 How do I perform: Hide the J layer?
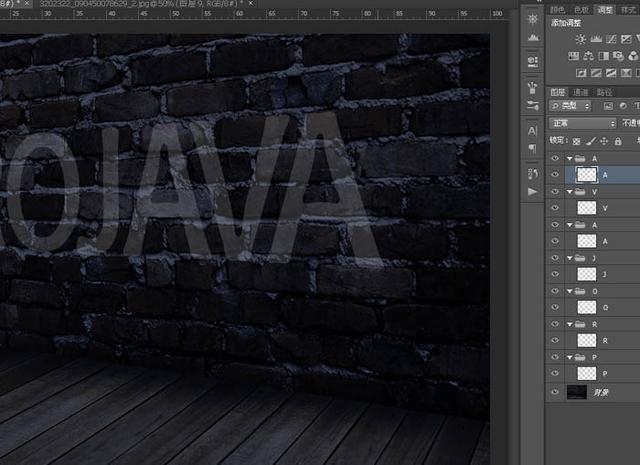pyautogui.click(x=555, y=274)
